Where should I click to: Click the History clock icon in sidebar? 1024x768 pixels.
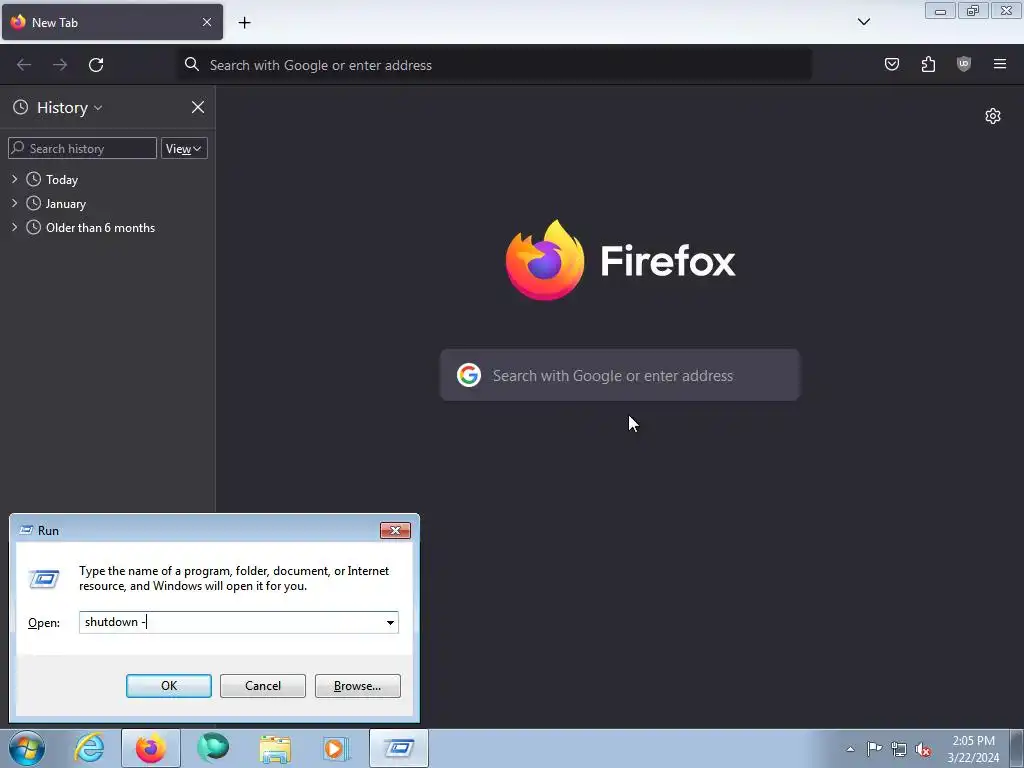21,107
